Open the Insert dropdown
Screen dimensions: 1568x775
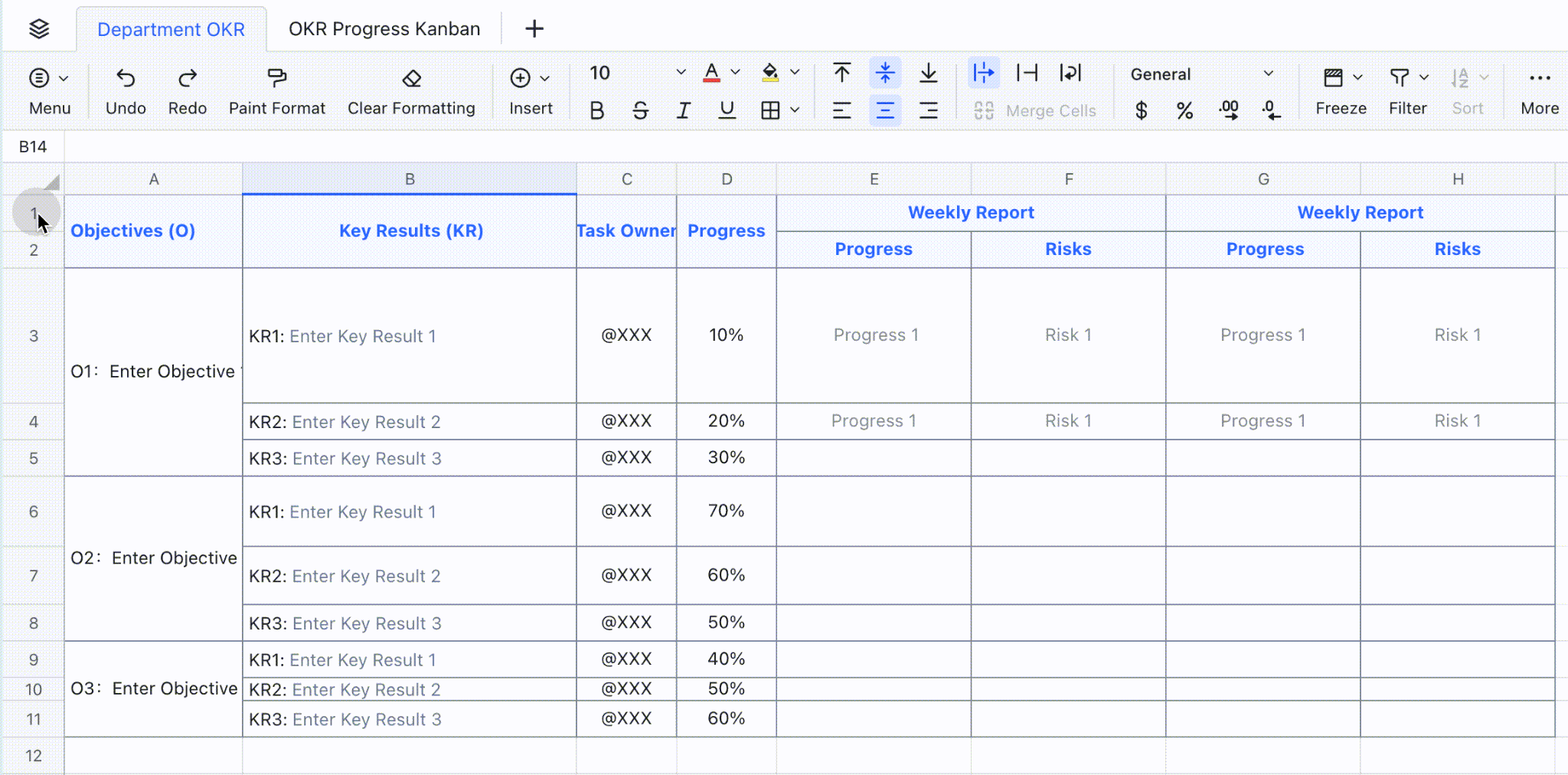(531, 91)
